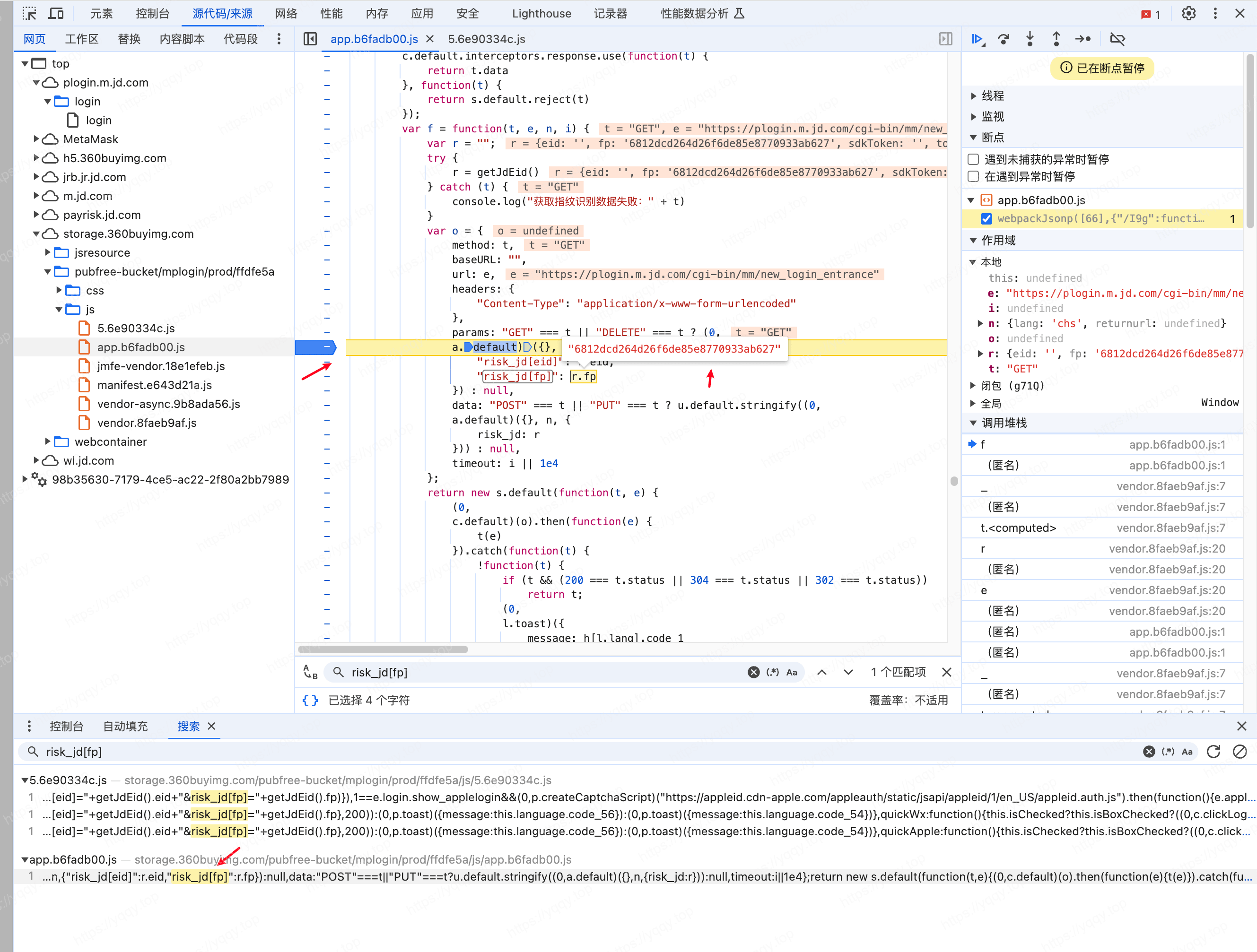Close the 搜索 drawer tab

click(211, 726)
